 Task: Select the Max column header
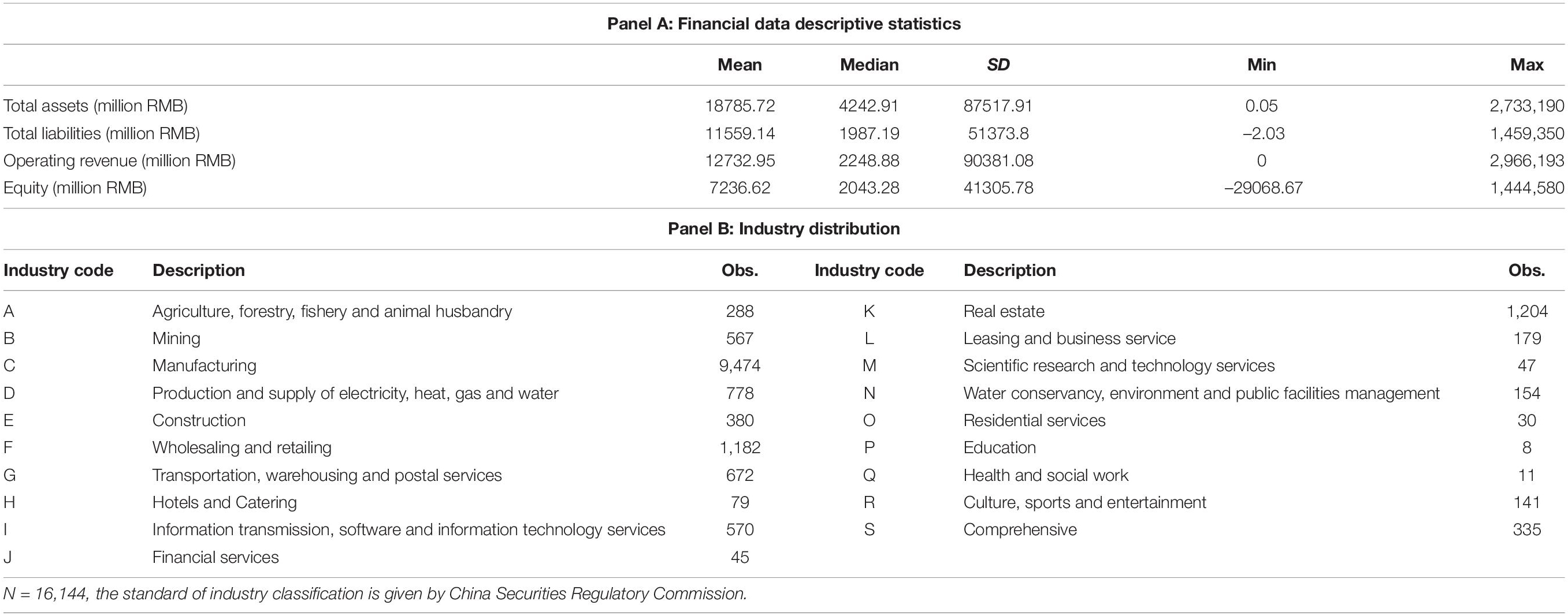[x=1526, y=65]
